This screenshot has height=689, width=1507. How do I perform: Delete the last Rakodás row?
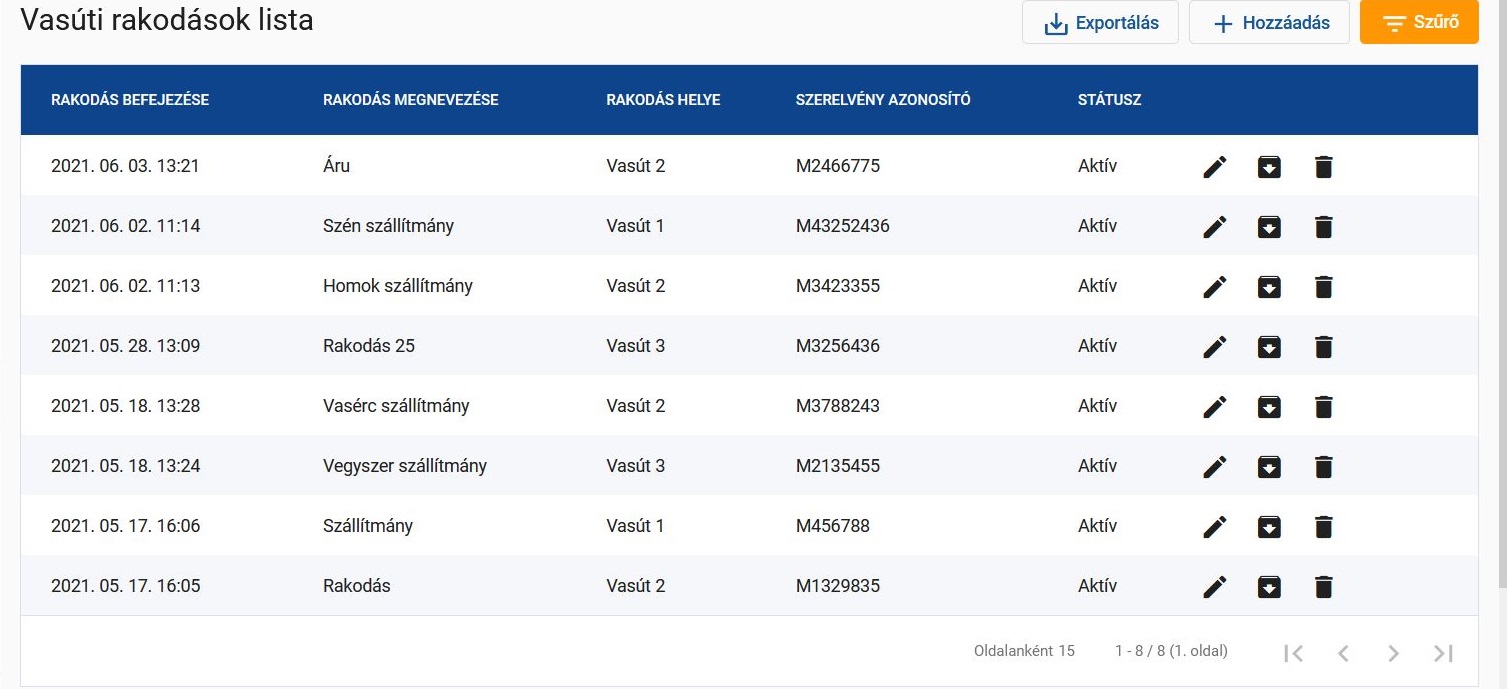[1323, 587]
